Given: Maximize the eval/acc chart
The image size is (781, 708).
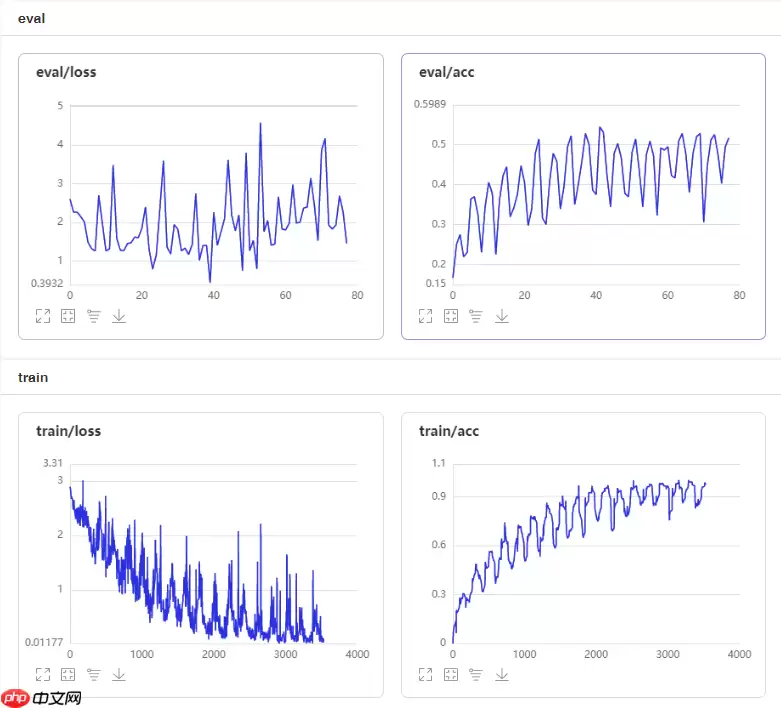Looking at the screenshot, I should 425,316.
